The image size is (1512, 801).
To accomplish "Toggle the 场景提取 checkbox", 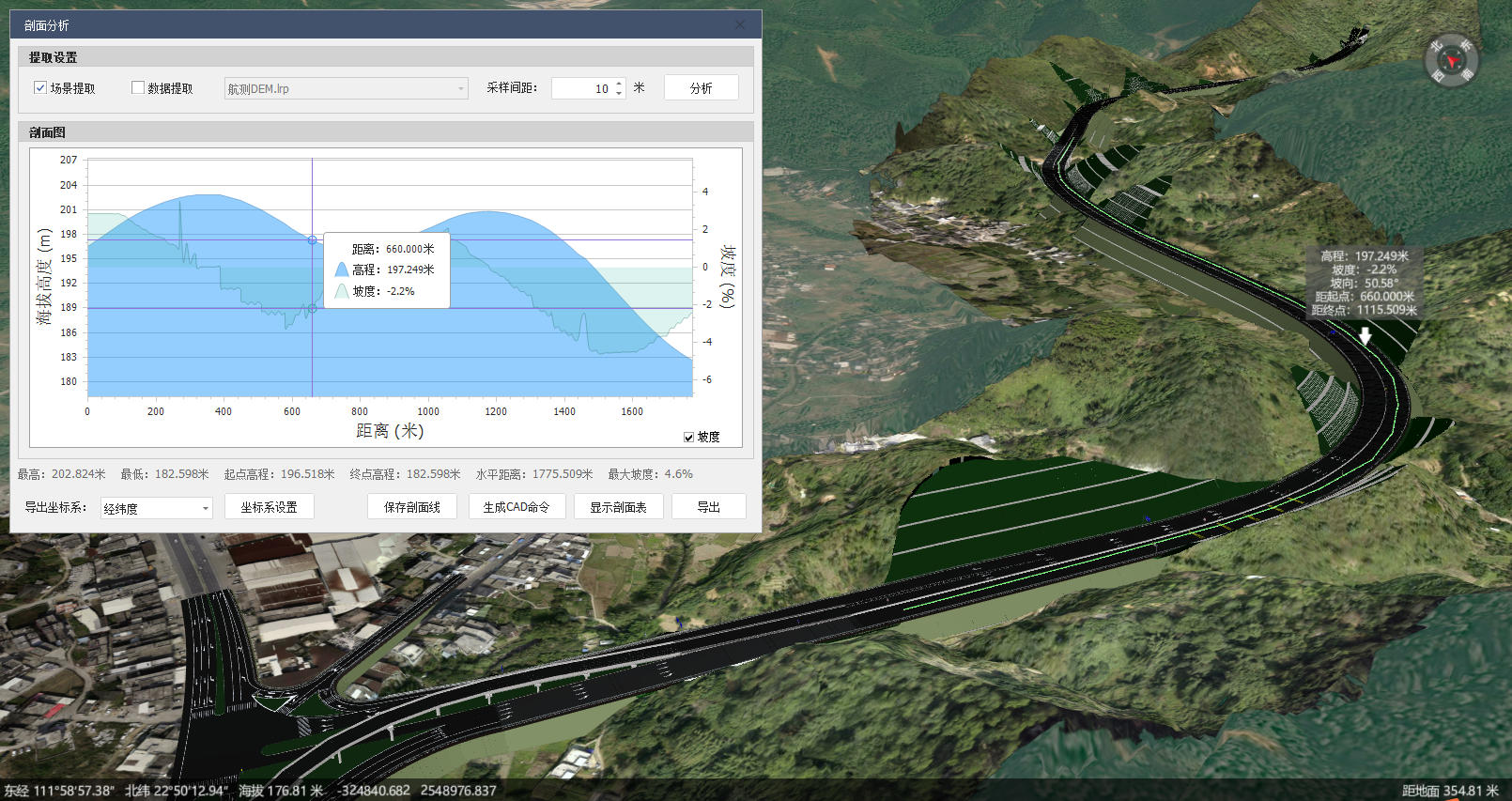I will click(40, 87).
